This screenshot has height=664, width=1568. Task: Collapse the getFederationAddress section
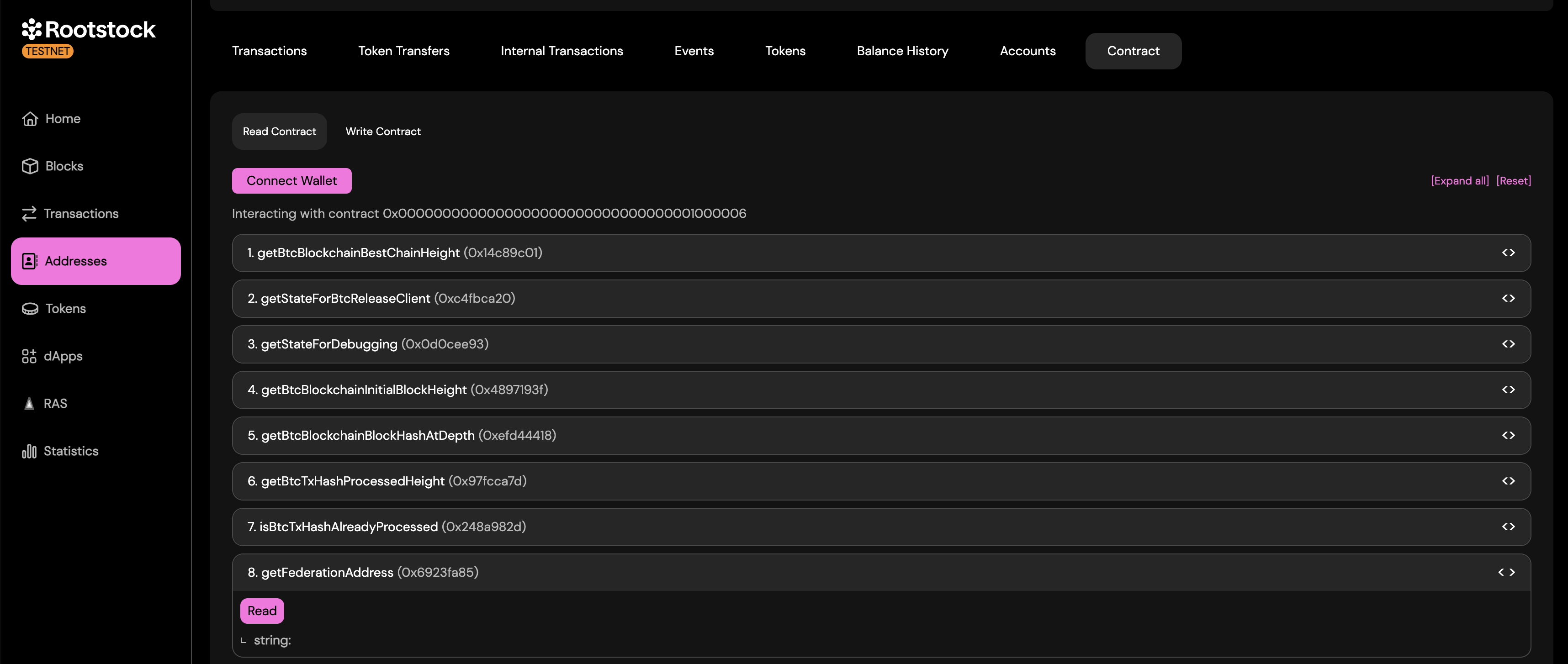[x=1506, y=572]
